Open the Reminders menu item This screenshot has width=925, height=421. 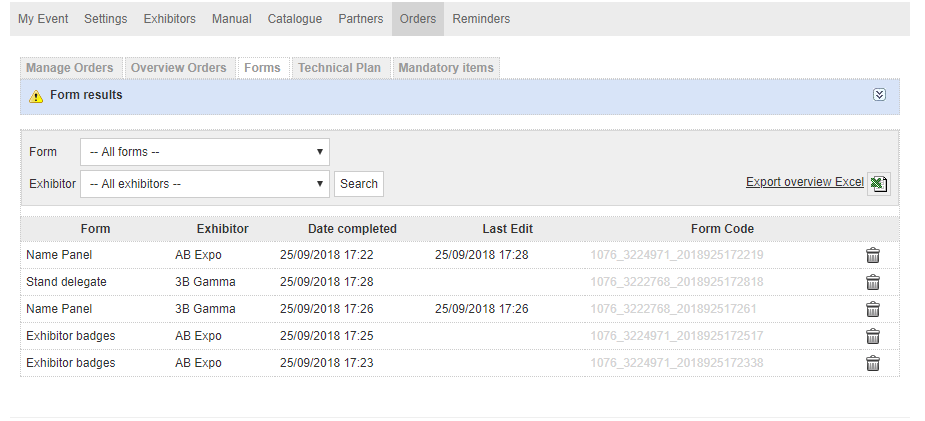481,19
